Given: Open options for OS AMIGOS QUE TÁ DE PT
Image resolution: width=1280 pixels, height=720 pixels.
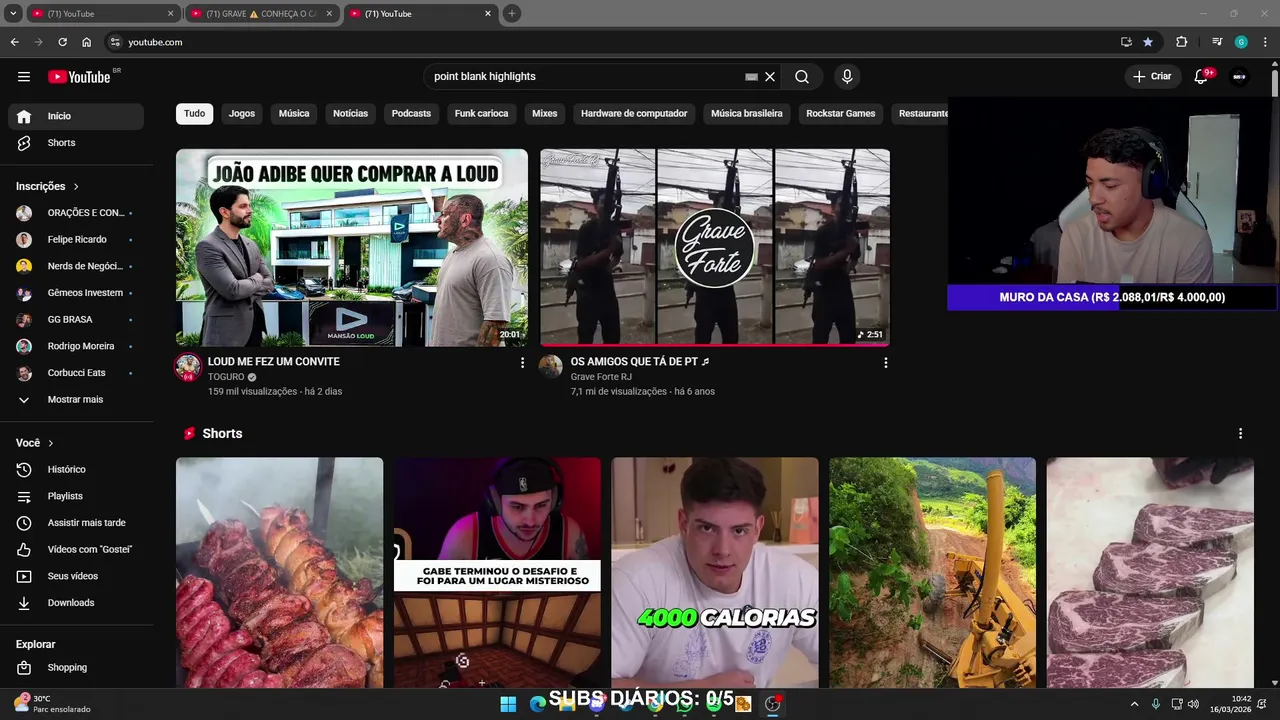Looking at the screenshot, I should [885, 363].
